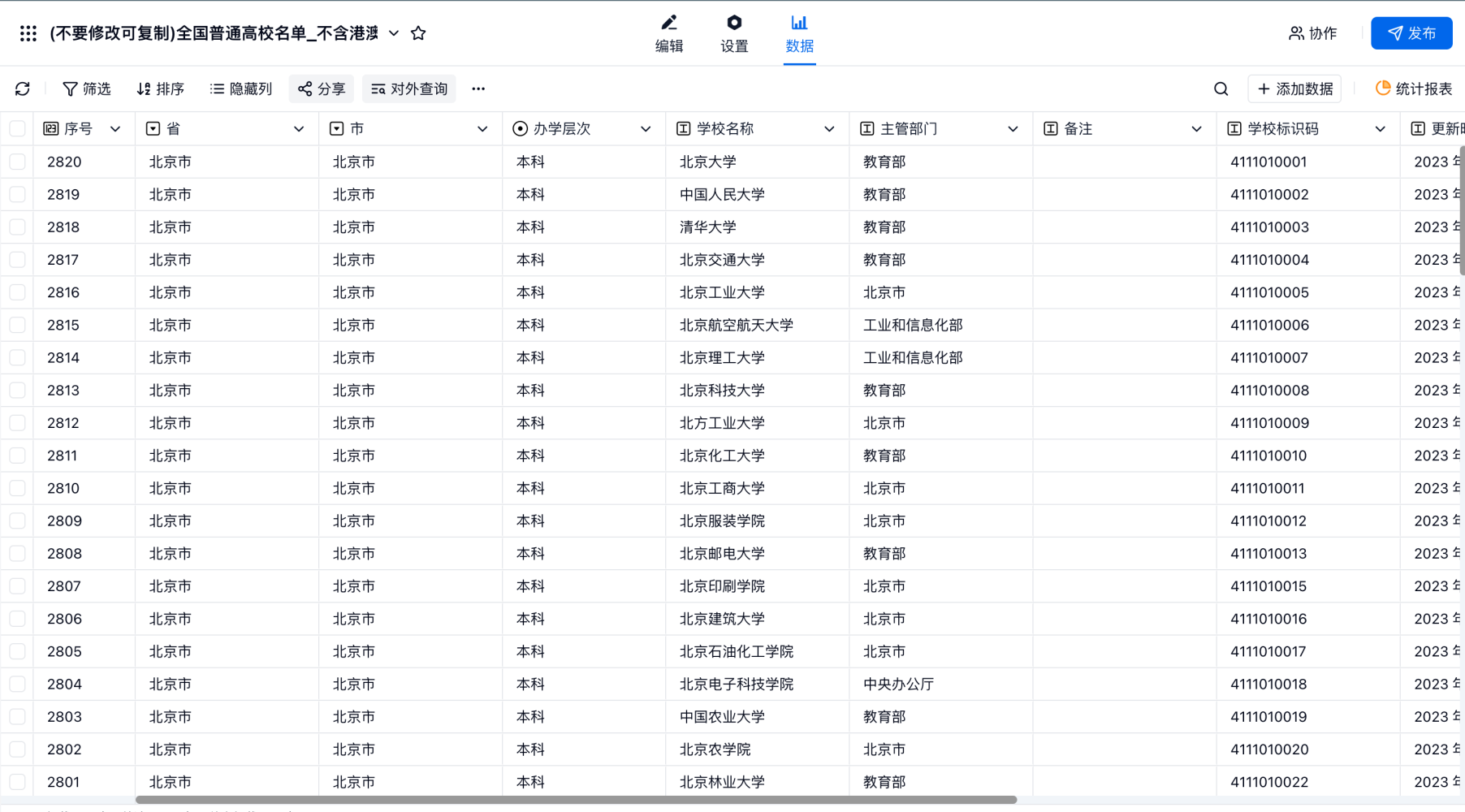
Task: Expand the 序号 column dropdown arrow
Action: [x=115, y=128]
